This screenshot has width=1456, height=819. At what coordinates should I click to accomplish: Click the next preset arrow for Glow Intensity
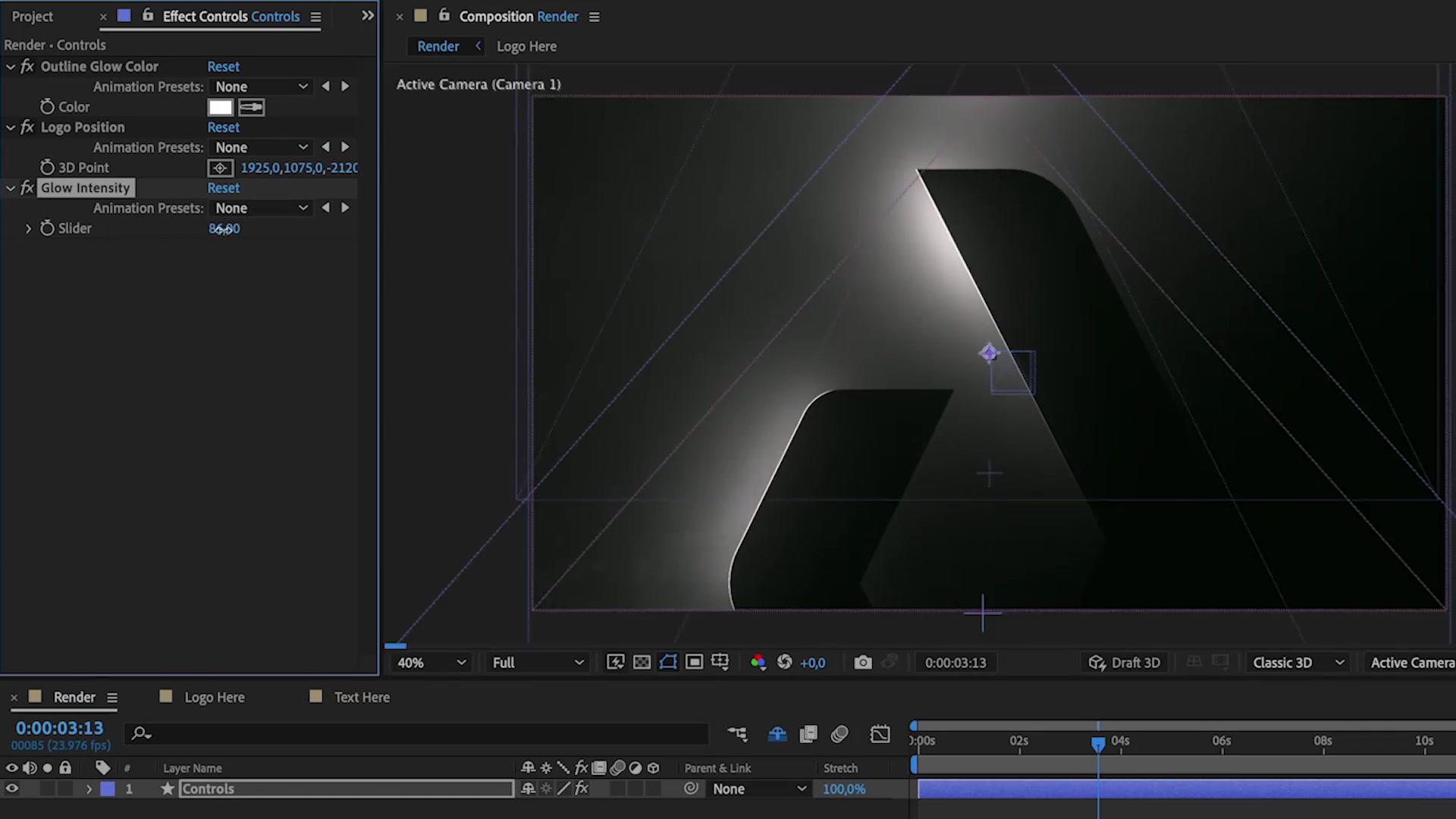(345, 208)
